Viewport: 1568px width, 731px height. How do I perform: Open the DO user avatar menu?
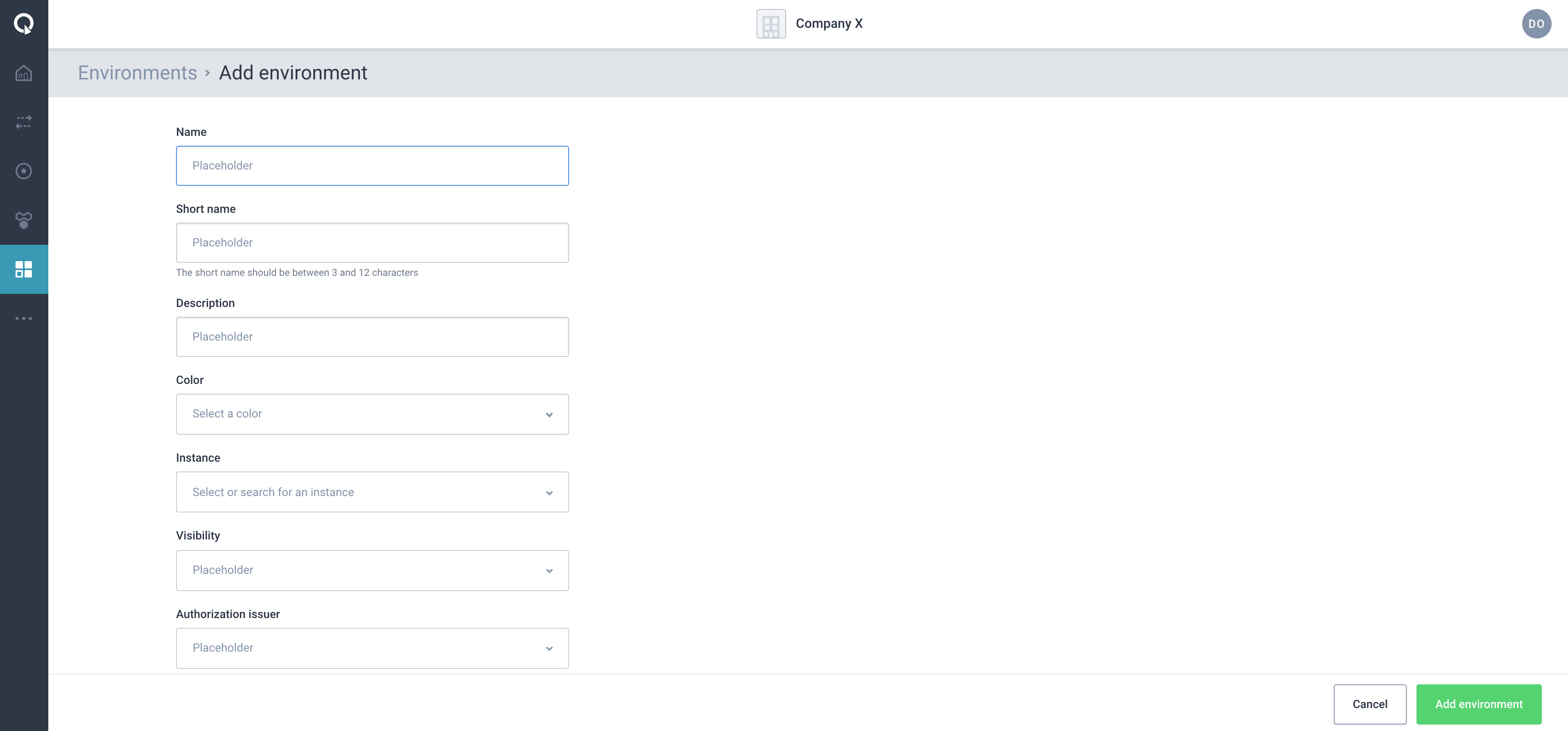[x=1536, y=24]
